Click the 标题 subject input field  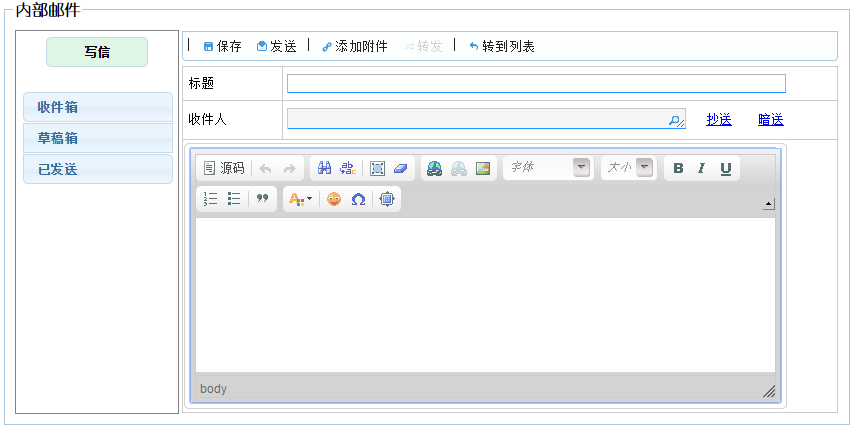tap(536, 84)
